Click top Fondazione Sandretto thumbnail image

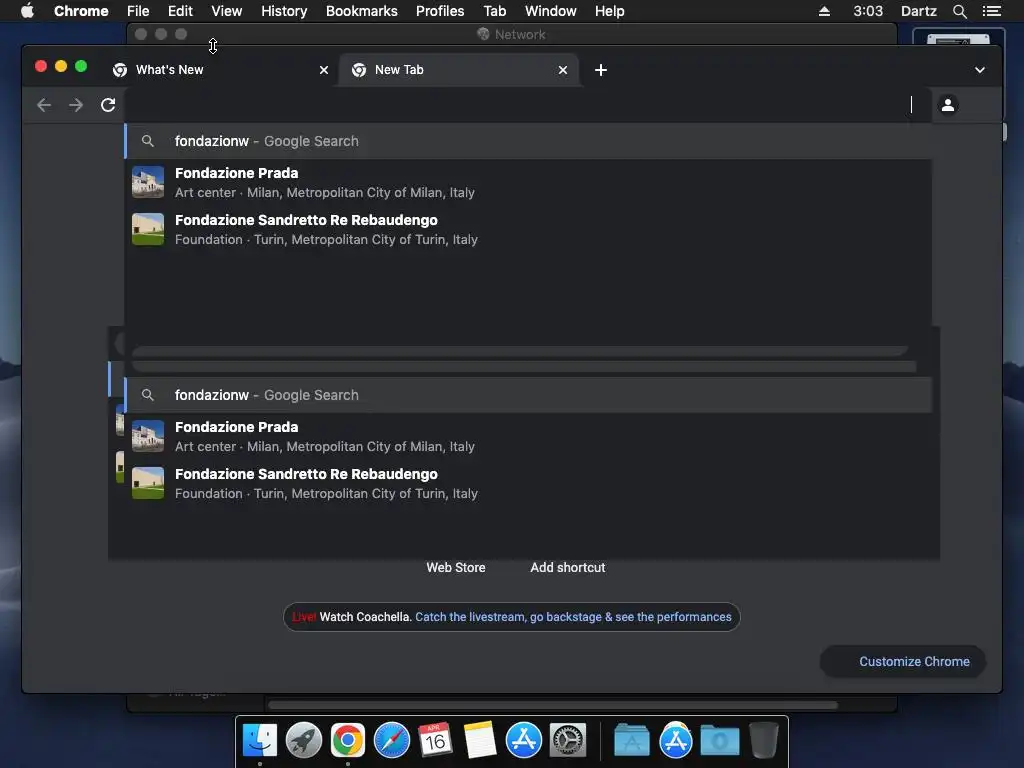[x=148, y=229]
